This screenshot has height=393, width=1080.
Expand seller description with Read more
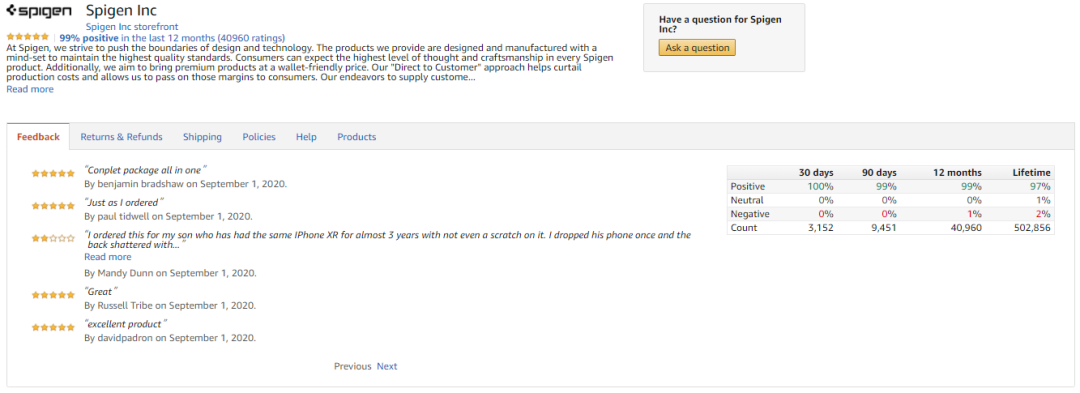click(30, 89)
